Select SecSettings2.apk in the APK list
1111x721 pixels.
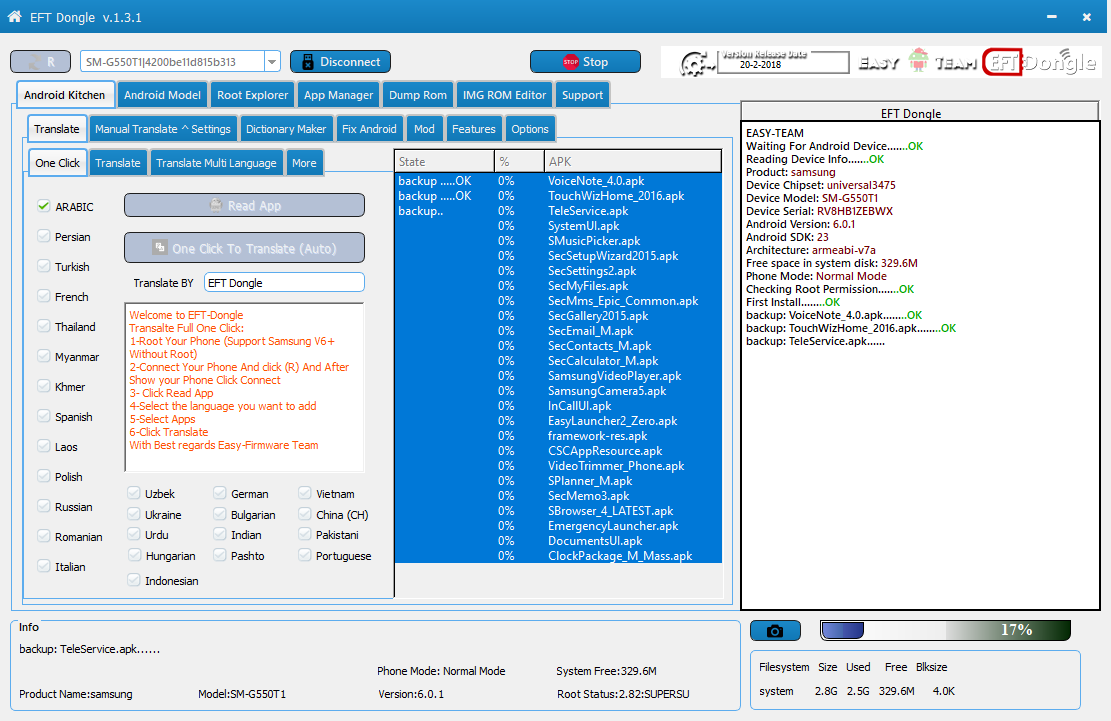[558, 271]
